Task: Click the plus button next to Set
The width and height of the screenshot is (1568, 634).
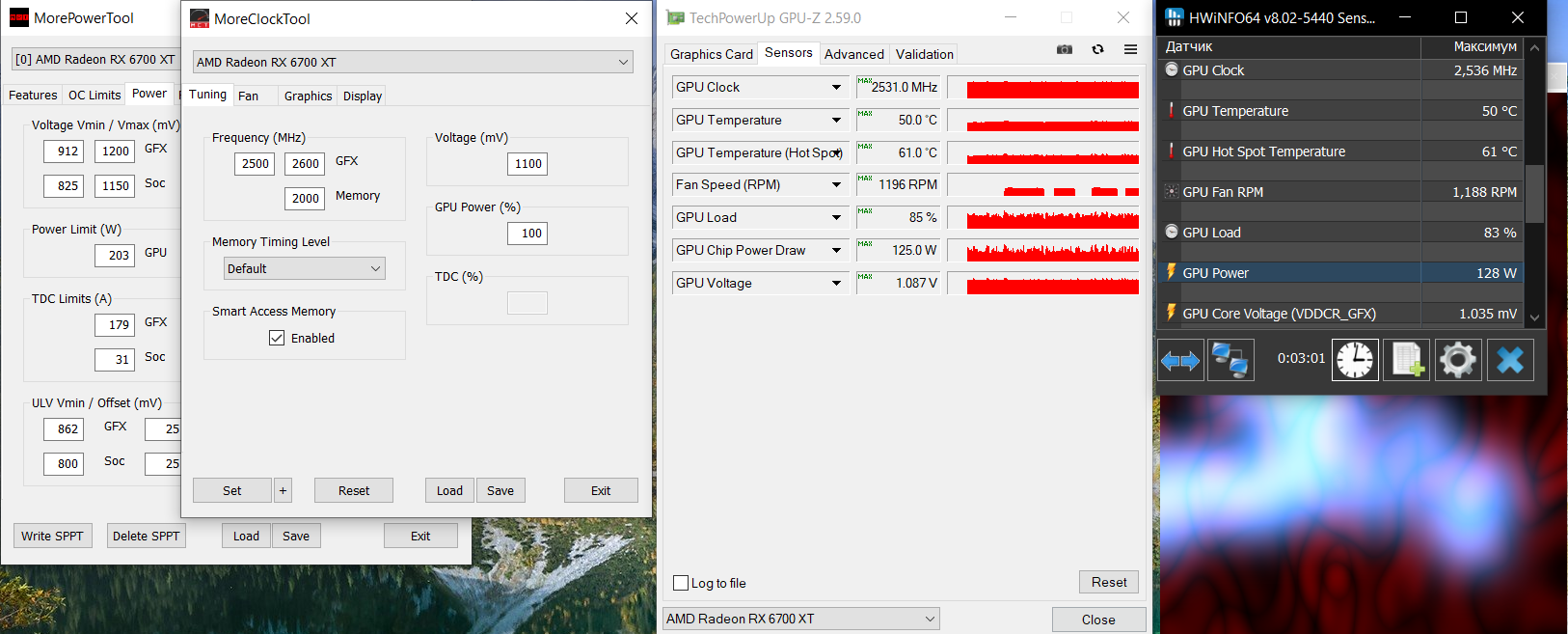Action: click(x=283, y=490)
